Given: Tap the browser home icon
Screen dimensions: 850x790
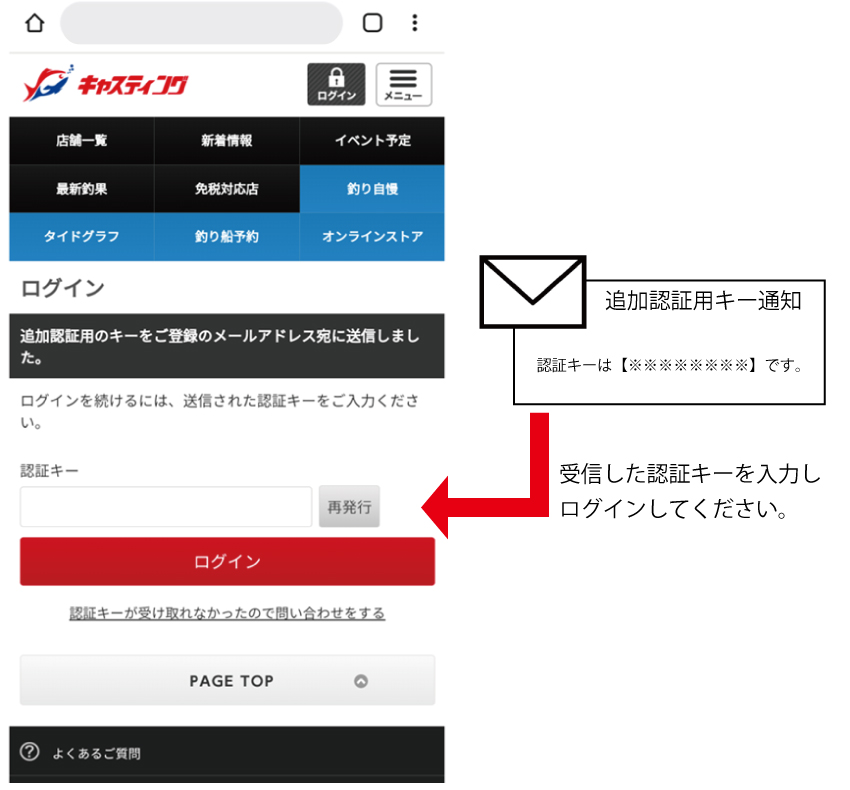Looking at the screenshot, I should (35, 23).
